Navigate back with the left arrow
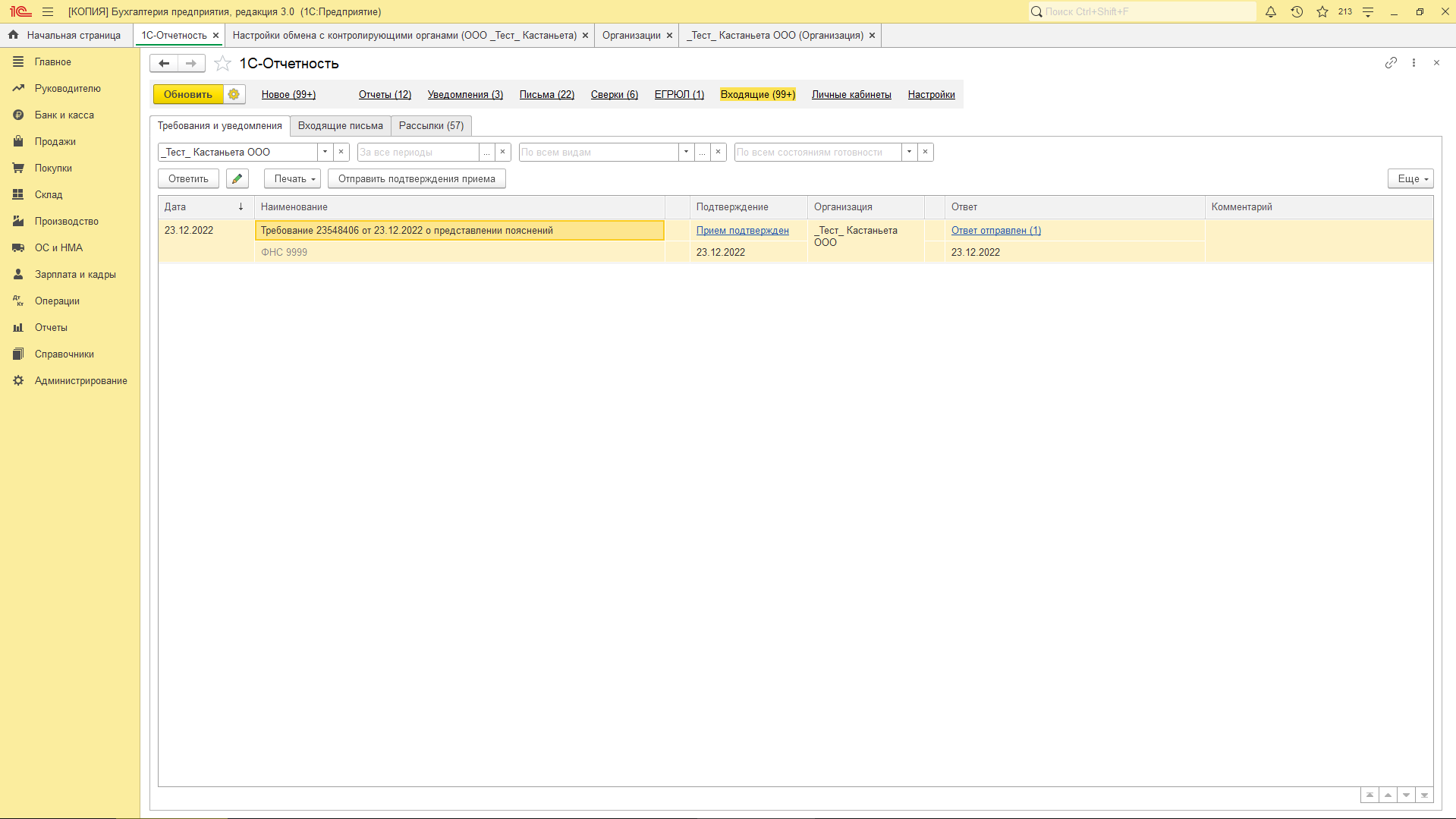The image size is (1456, 819). click(x=164, y=64)
